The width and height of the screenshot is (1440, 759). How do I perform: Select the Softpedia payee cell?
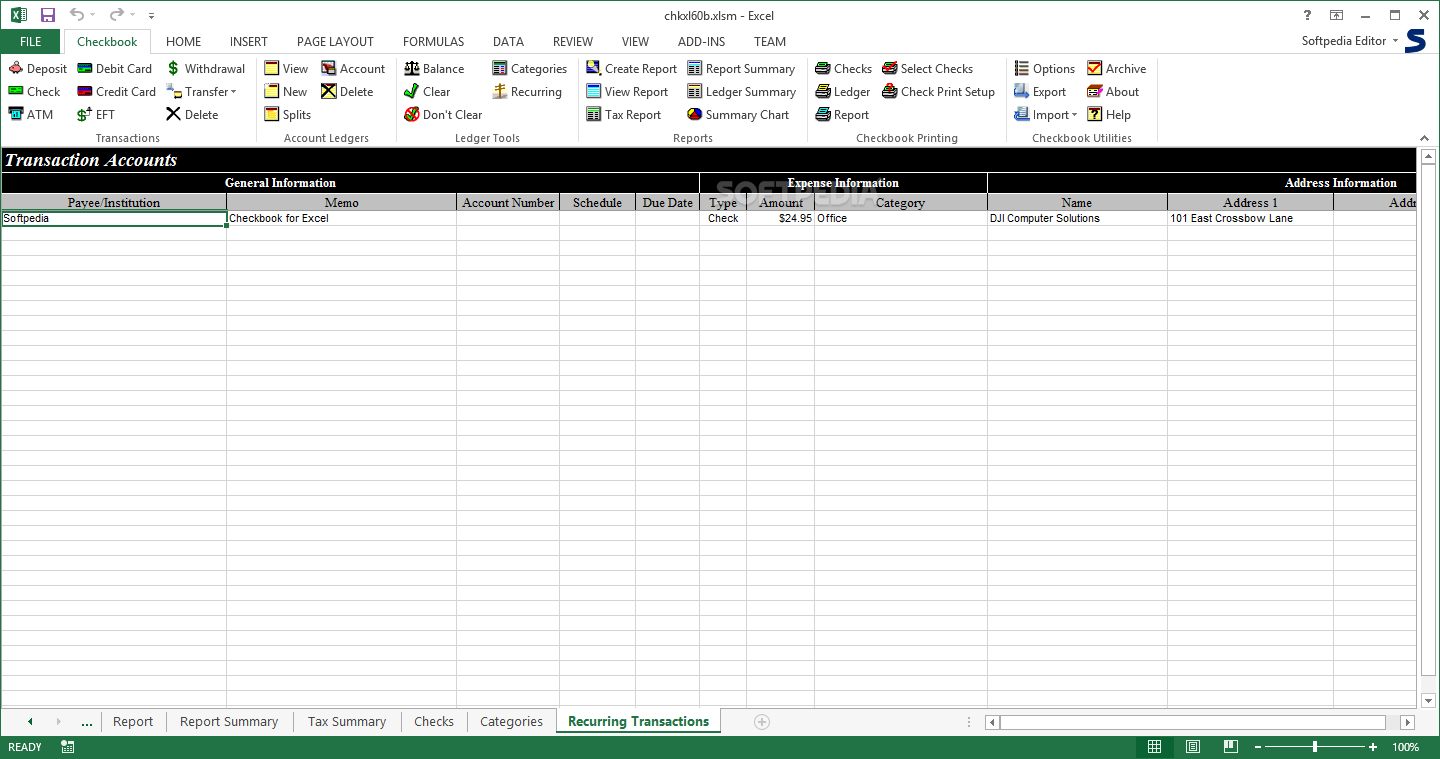pyautogui.click(x=114, y=218)
